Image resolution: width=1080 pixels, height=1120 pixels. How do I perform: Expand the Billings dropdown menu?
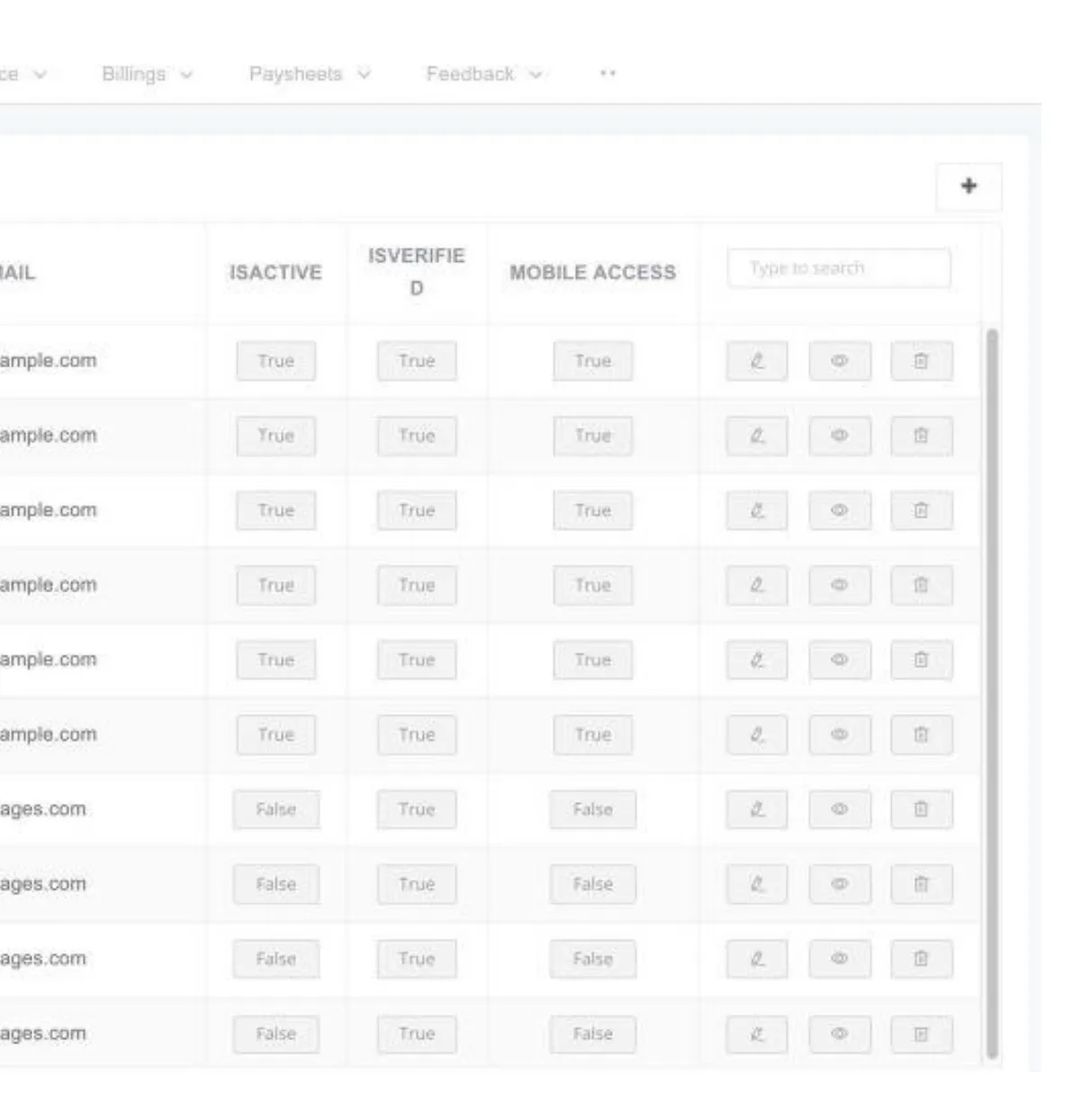(x=147, y=75)
